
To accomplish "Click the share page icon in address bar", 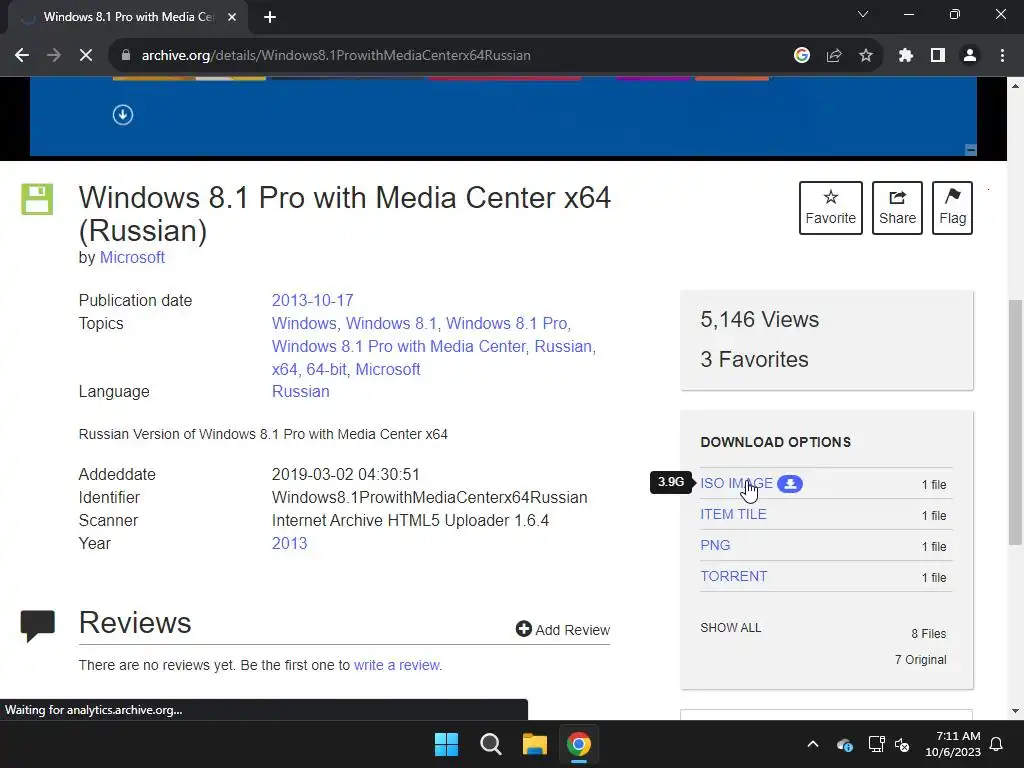I will tap(834, 56).
